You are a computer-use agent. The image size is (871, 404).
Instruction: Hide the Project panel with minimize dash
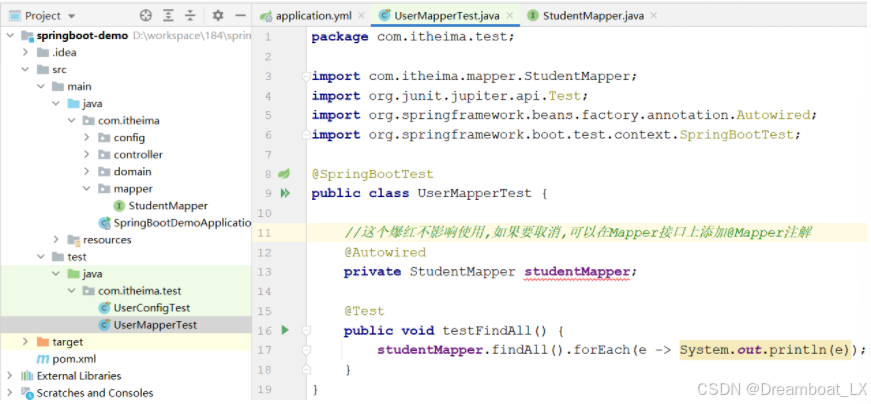(241, 16)
